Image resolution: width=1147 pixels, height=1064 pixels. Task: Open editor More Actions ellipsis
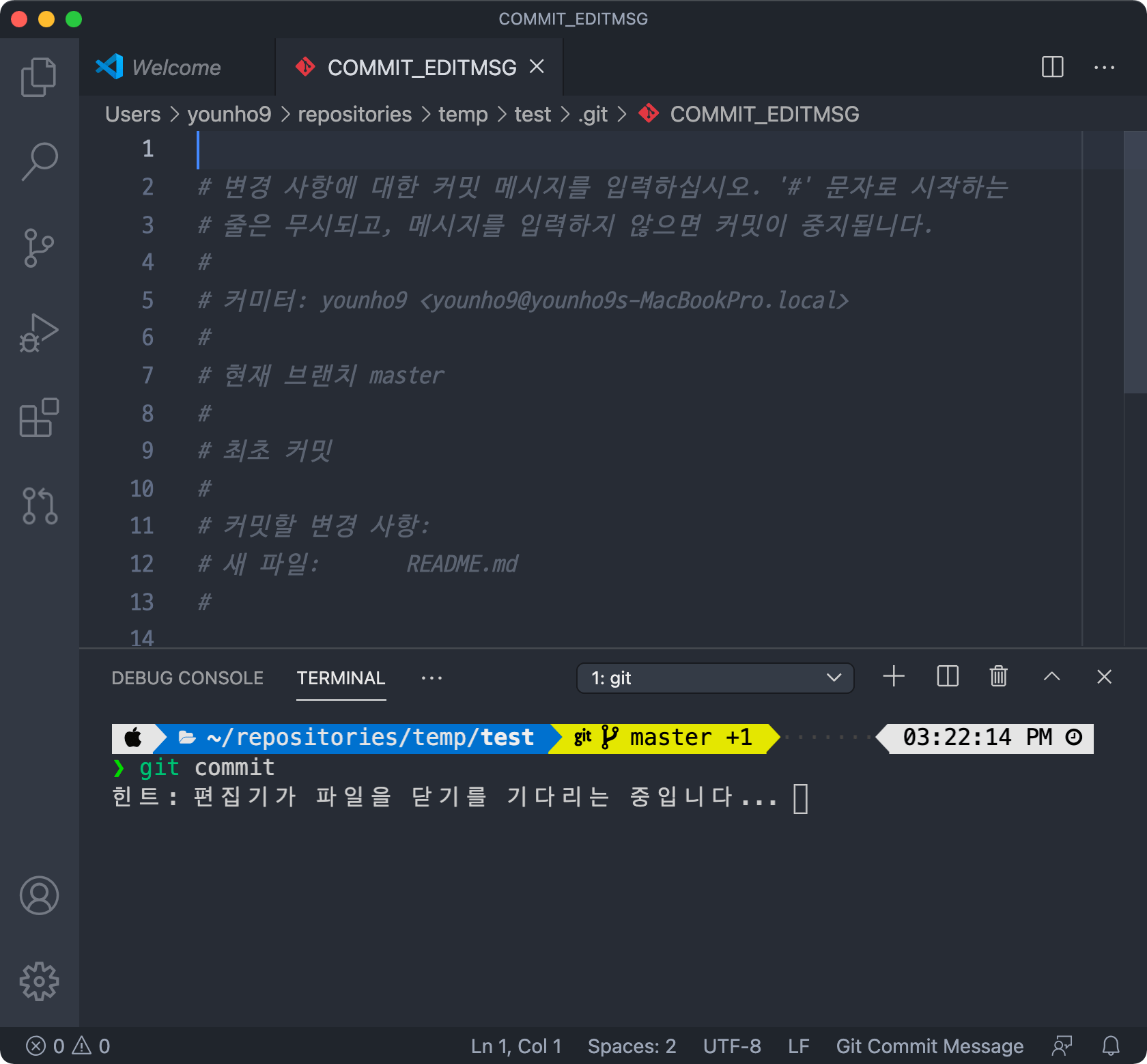(1104, 67)
